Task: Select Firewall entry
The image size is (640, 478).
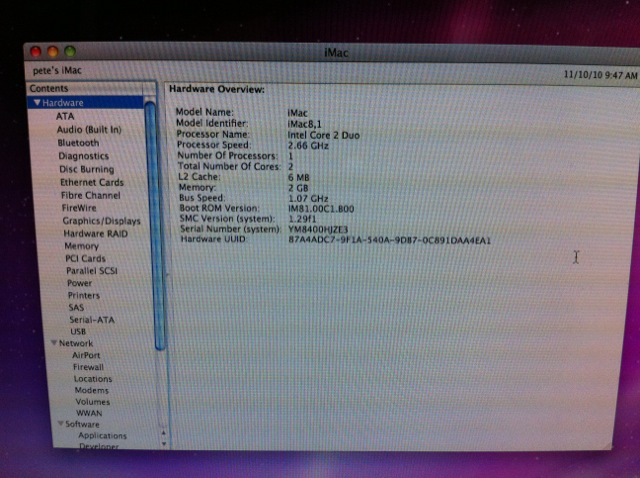Action: pos(88,367)
